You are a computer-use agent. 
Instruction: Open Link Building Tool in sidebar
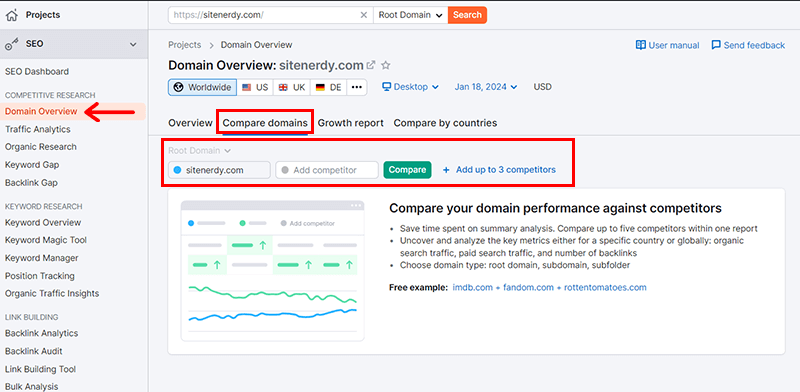pos(40,369)
